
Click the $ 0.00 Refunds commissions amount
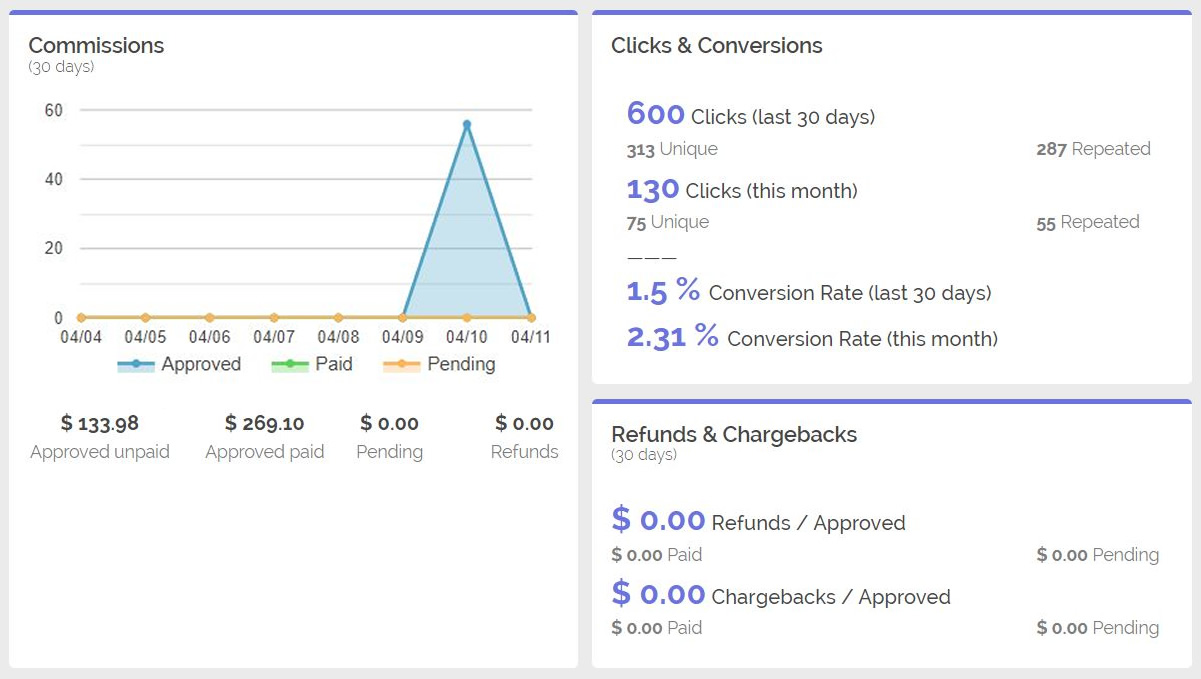pos(524,424)
